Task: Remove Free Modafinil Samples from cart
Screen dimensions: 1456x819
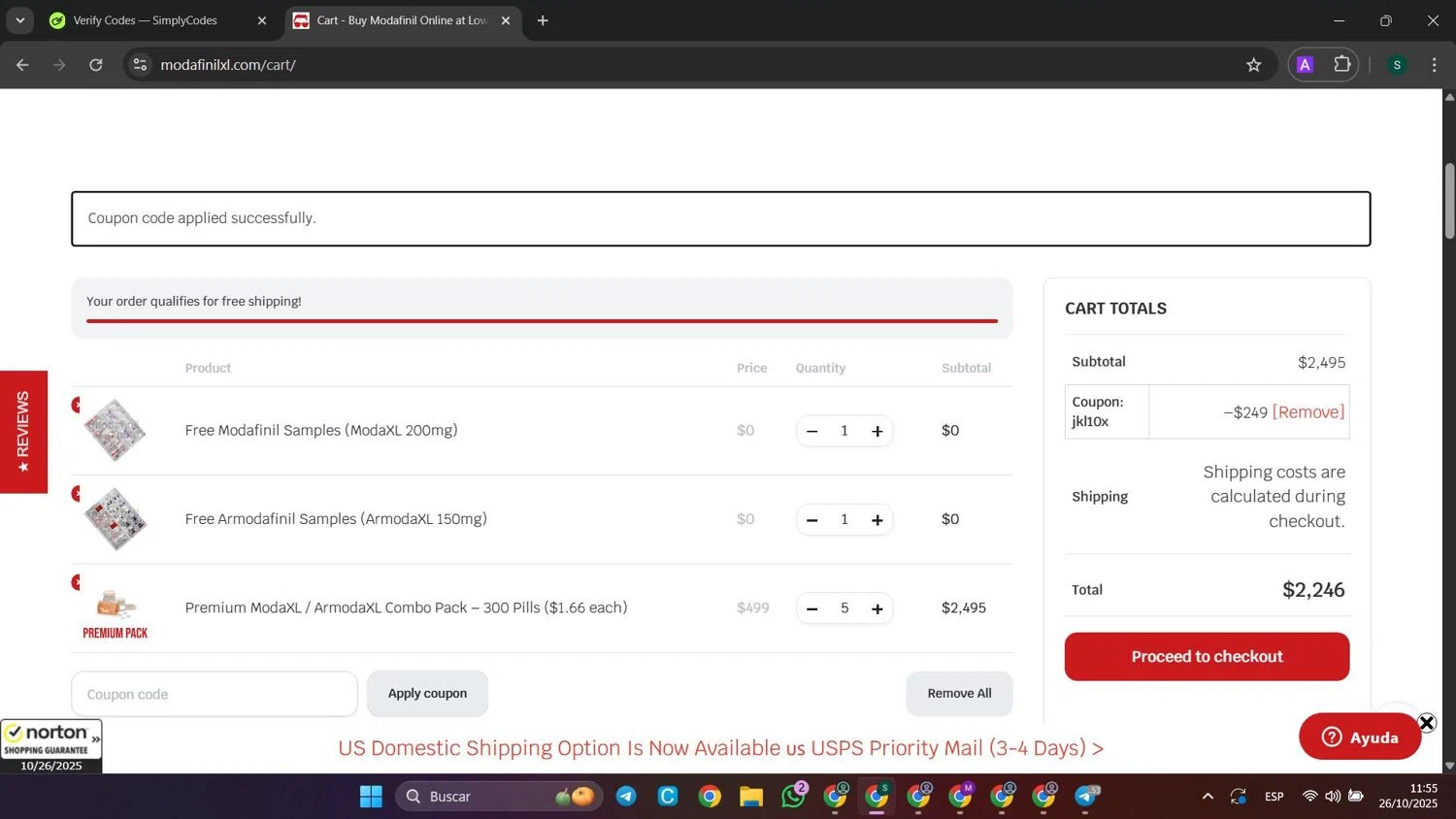Action: pyautogui.click(x=77, y=405)
